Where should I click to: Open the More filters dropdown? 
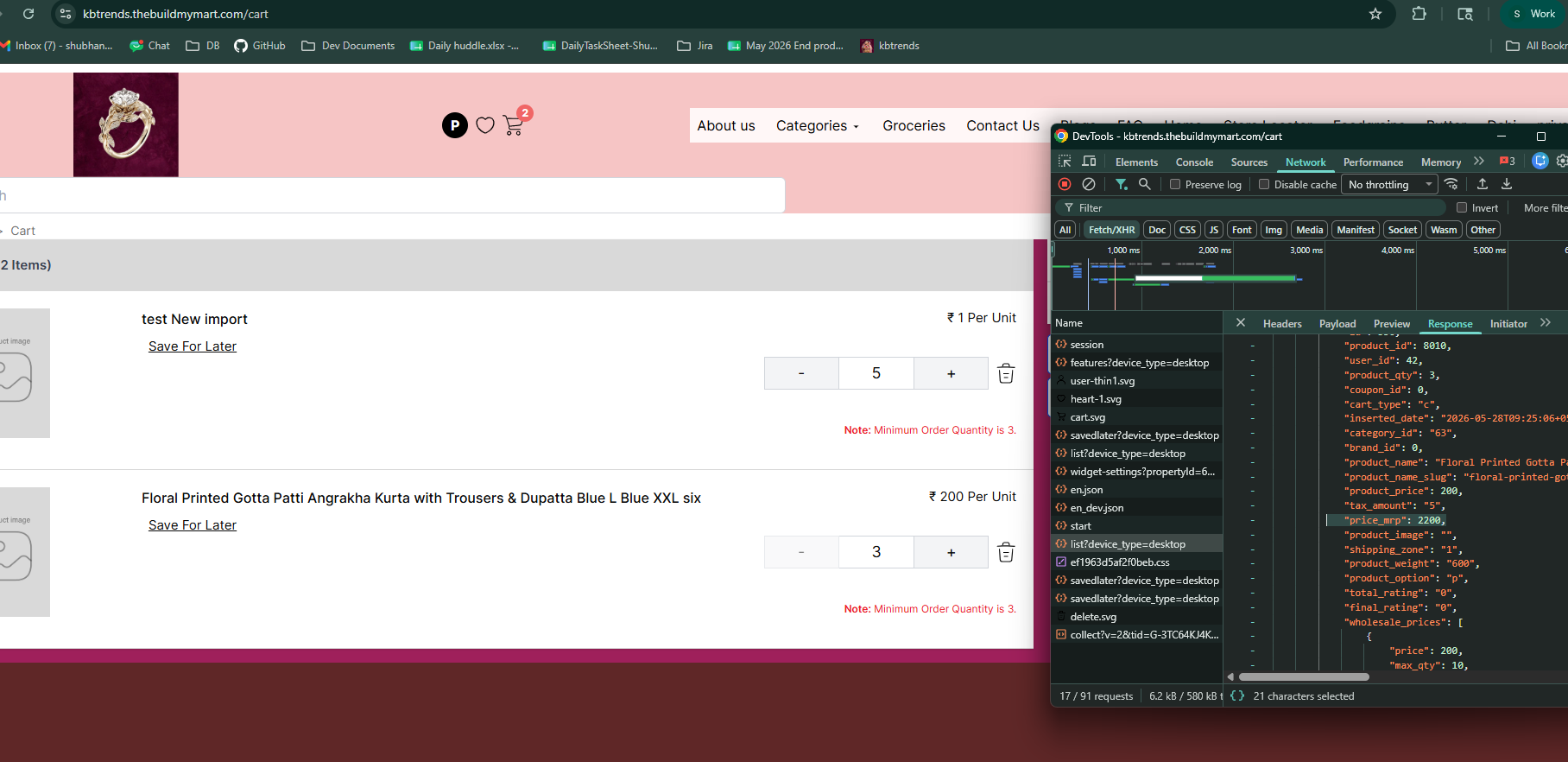pyautogui.click(x=1546, y=207)
